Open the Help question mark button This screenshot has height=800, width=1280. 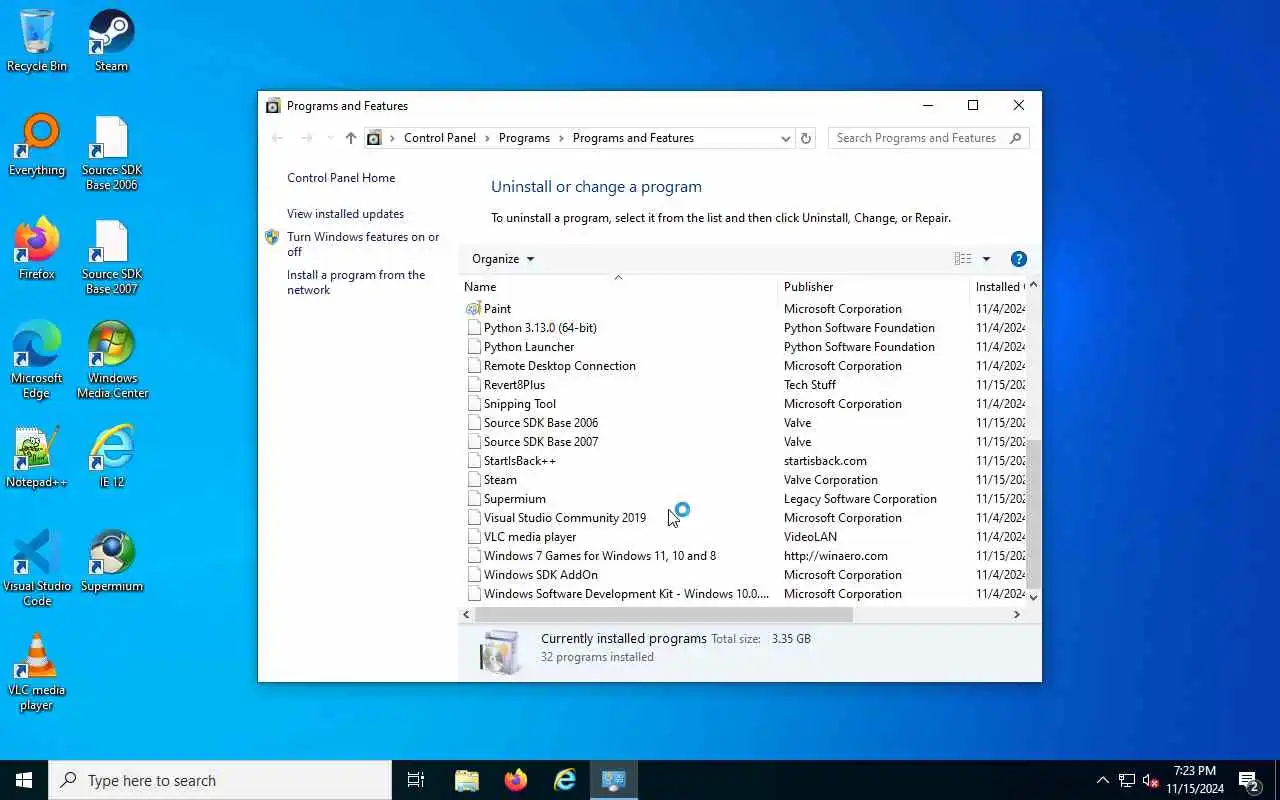point(1019,259)
